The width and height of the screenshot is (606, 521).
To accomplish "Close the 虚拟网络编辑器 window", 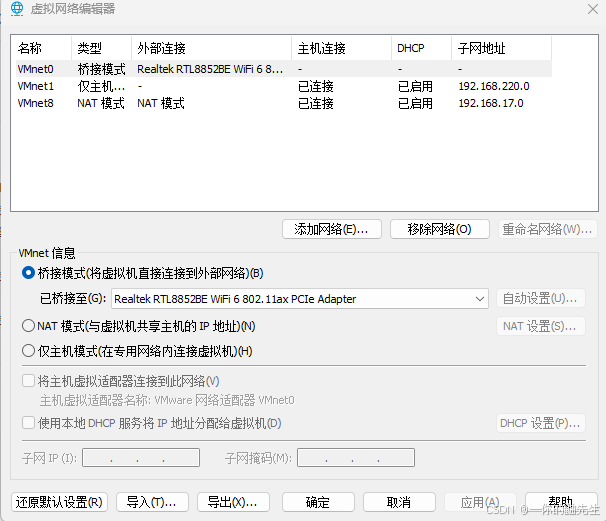I will [592, 9].
